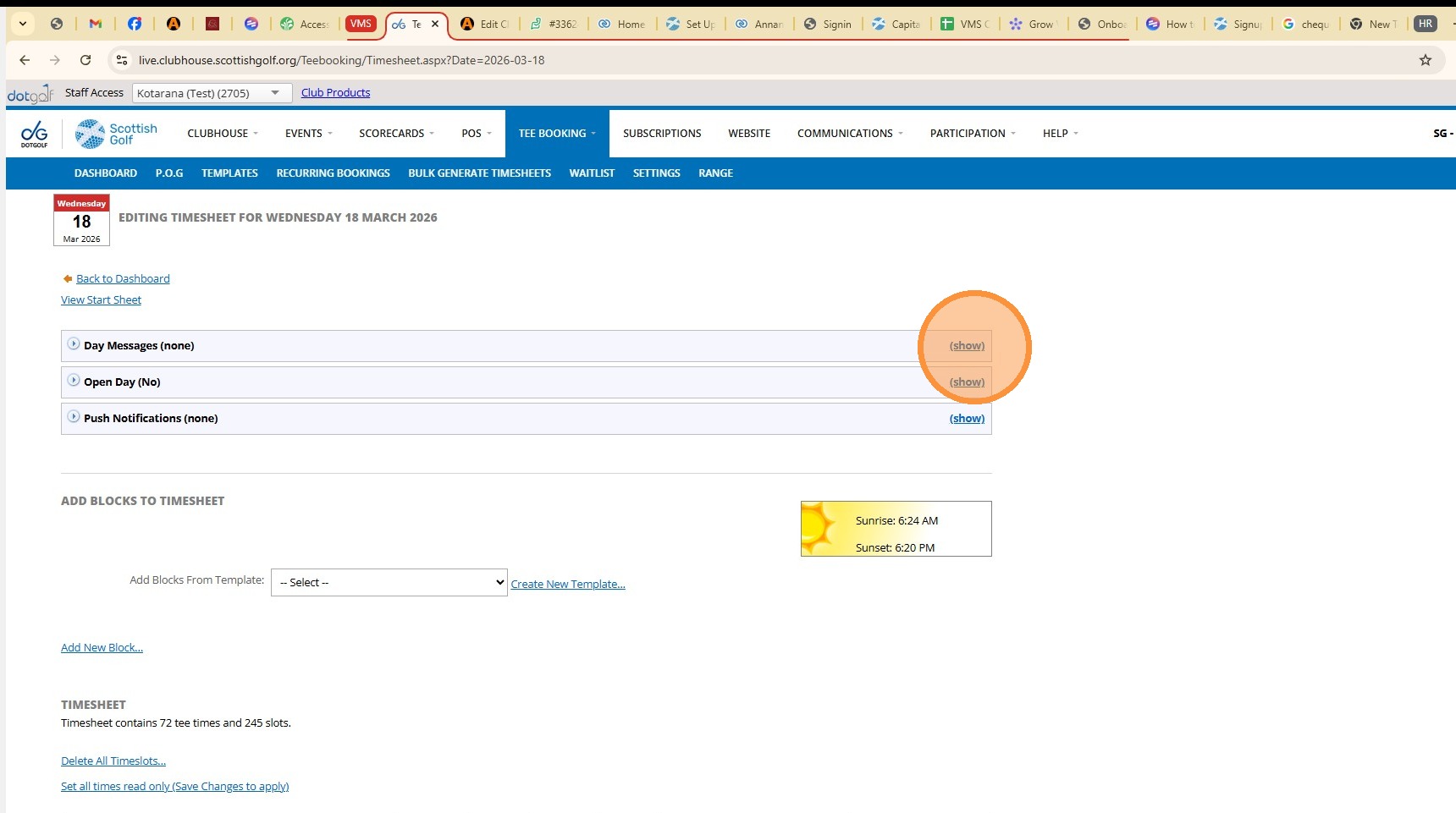Image resolution: width=1456 pixels, height=813 pixels.
Task: Open the SCORECARDS menu
Action: tap(396, 134)
